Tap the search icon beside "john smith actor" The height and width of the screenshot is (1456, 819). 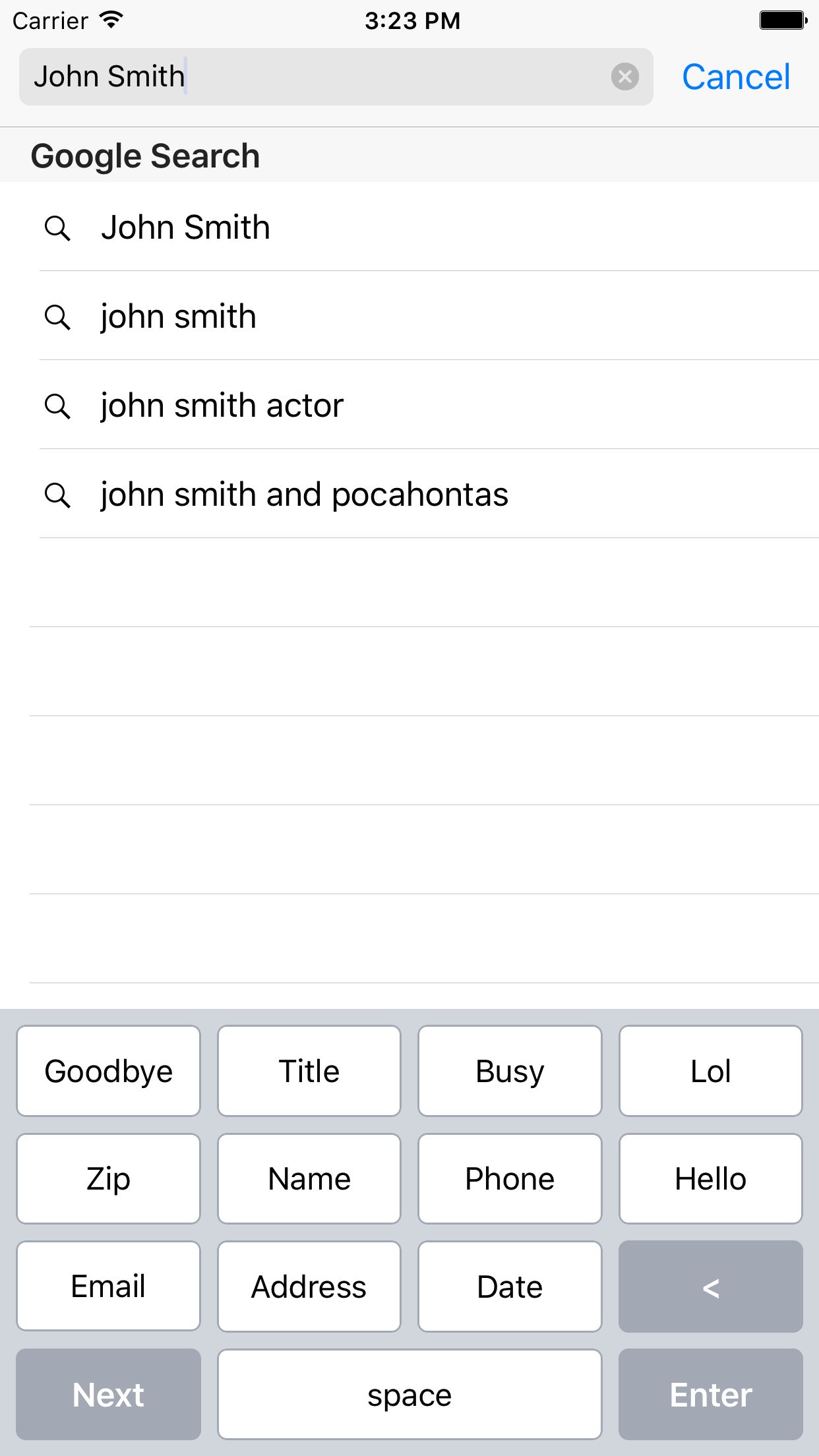point(57,406)
